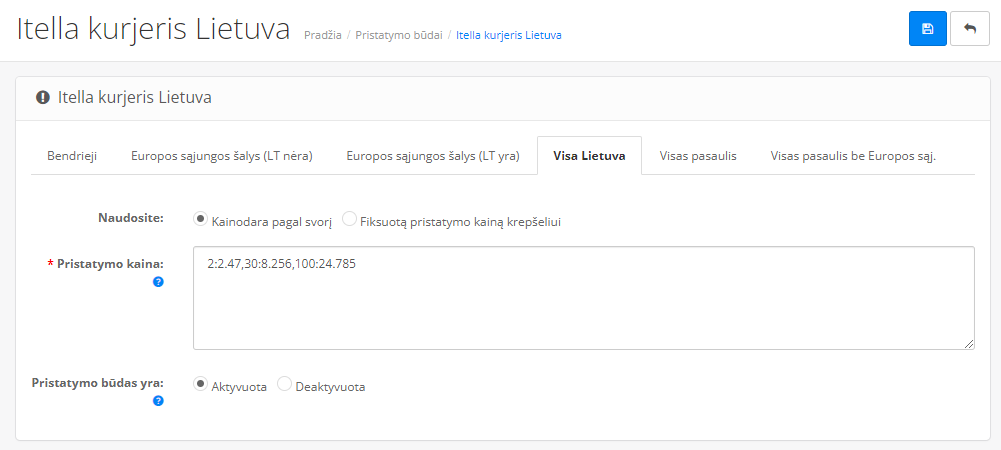This screenshot has height=450, width=1001.
Task: Click the back arrow return button
Action: click(970, 29)
